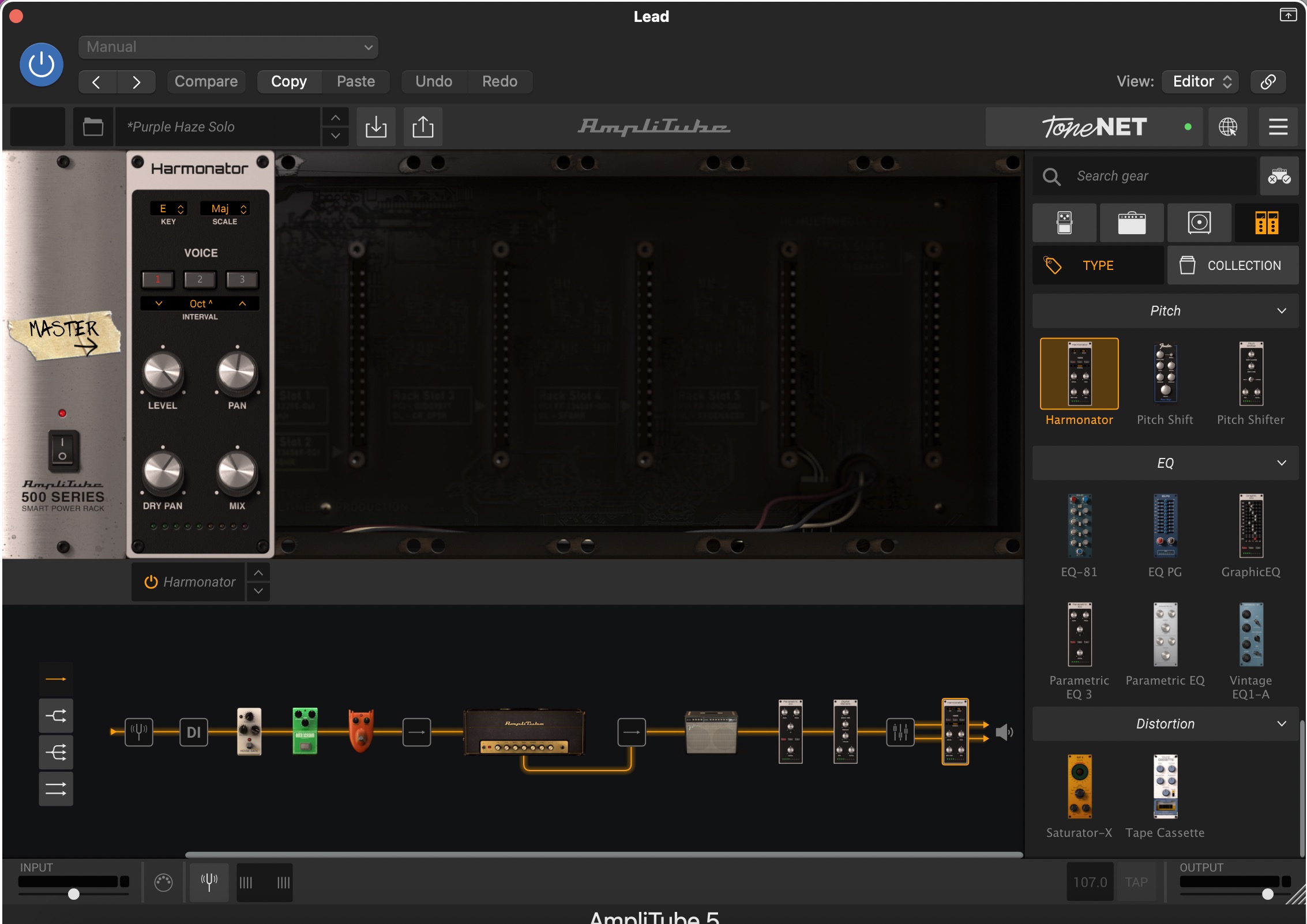The image size is (1307, 924).
Task: Select the Vintage EQ1-A gear
Action: point(1251,634)
